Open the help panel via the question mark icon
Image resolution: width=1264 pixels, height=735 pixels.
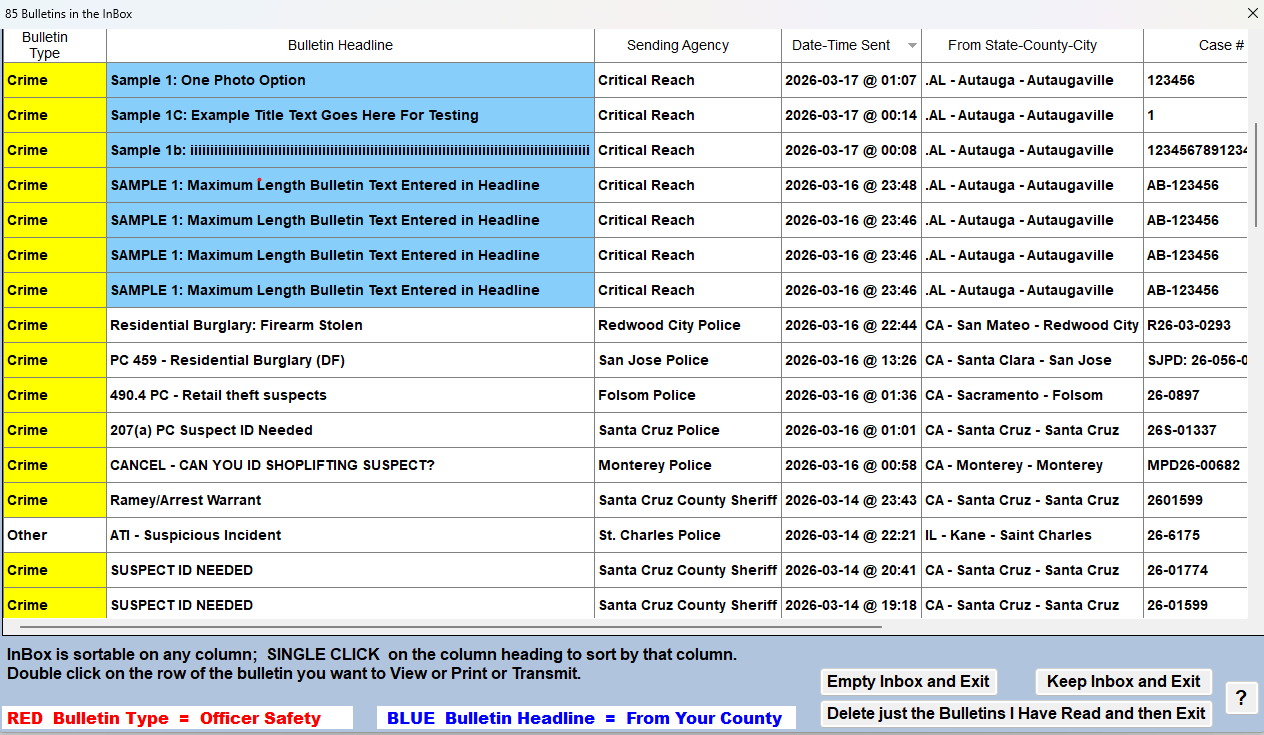point(1242,698)
